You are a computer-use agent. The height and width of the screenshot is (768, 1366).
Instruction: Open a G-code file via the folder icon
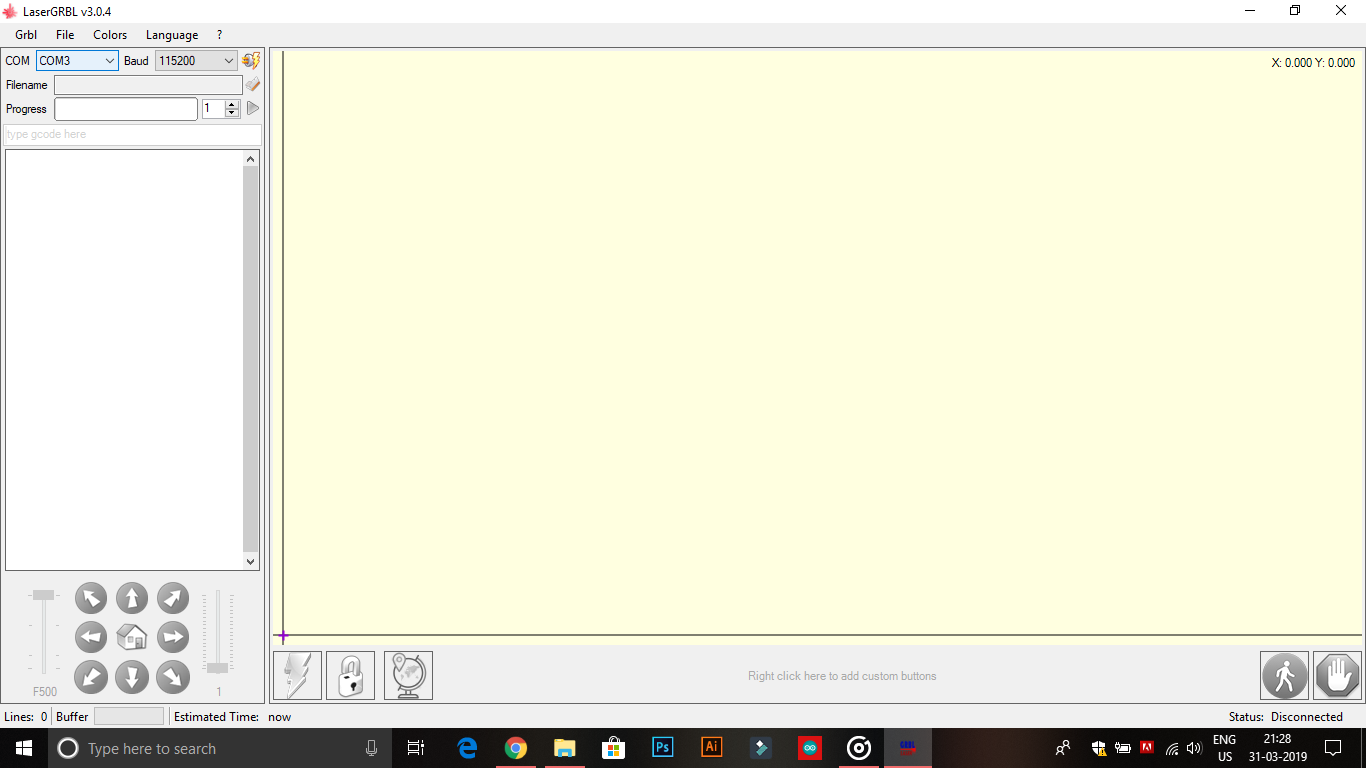(252, 84)
